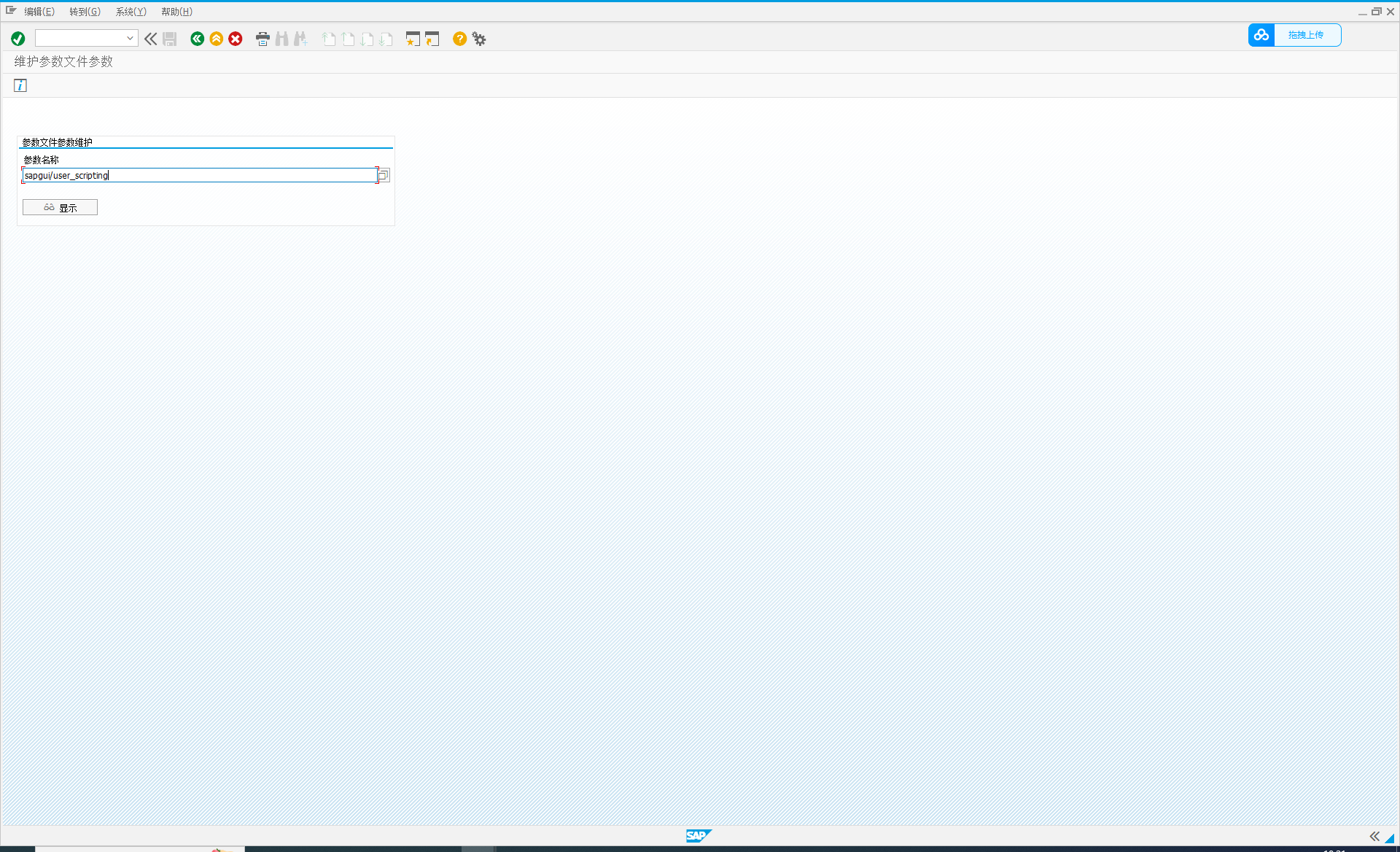Click the yellow Help question-mark icon
Image resolution: width=1400 pixels, height=852 pixels.
tap(459, 39)
